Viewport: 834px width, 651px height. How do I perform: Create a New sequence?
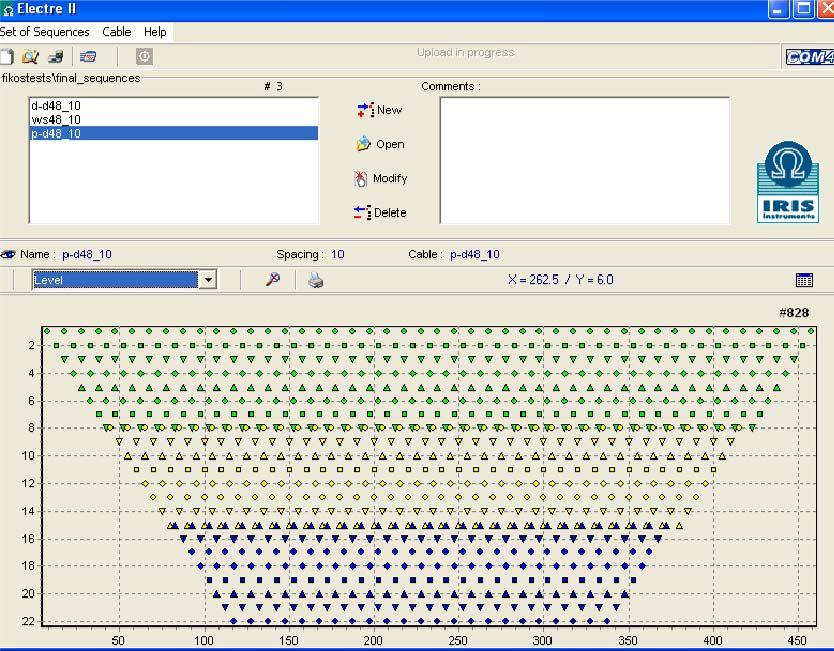pos(380,110)
